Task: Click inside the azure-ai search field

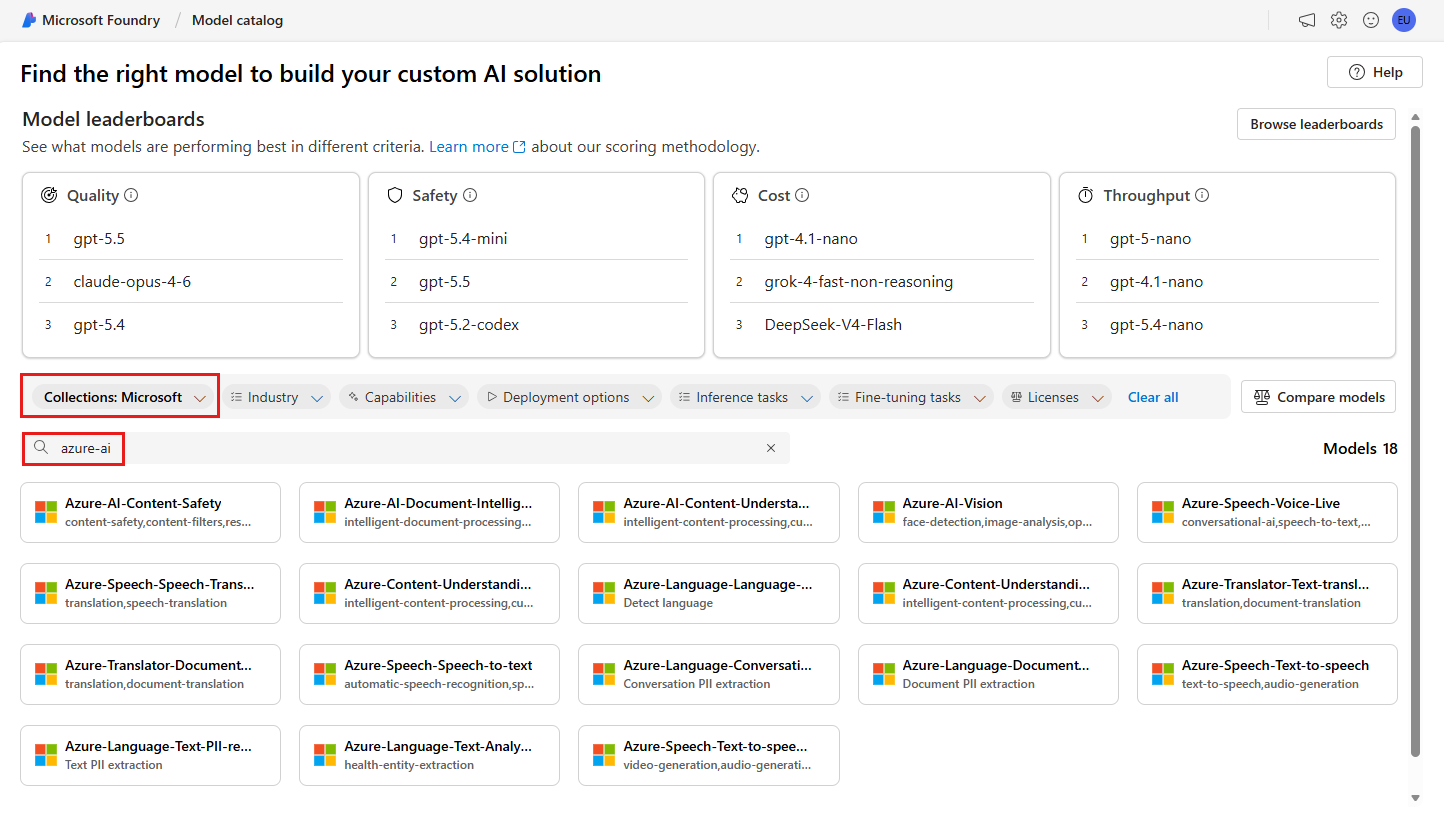Action: pos(406,448)
